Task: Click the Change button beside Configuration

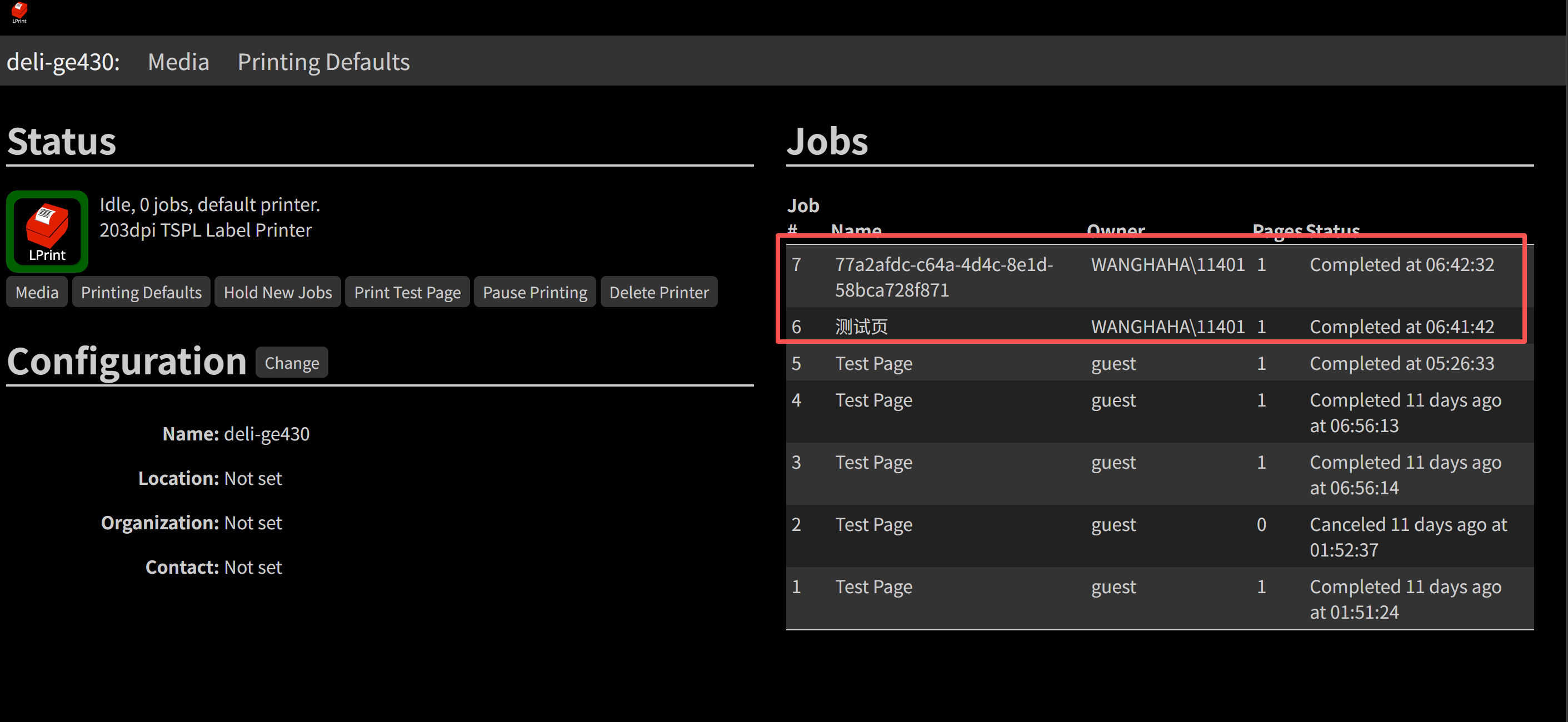Action: (x=292, y=363)
